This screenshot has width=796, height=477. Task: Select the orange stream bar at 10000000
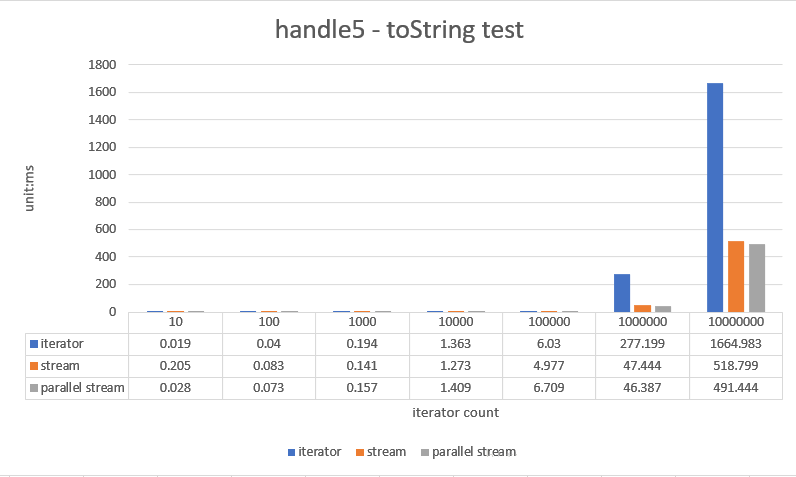click(736, 277)
